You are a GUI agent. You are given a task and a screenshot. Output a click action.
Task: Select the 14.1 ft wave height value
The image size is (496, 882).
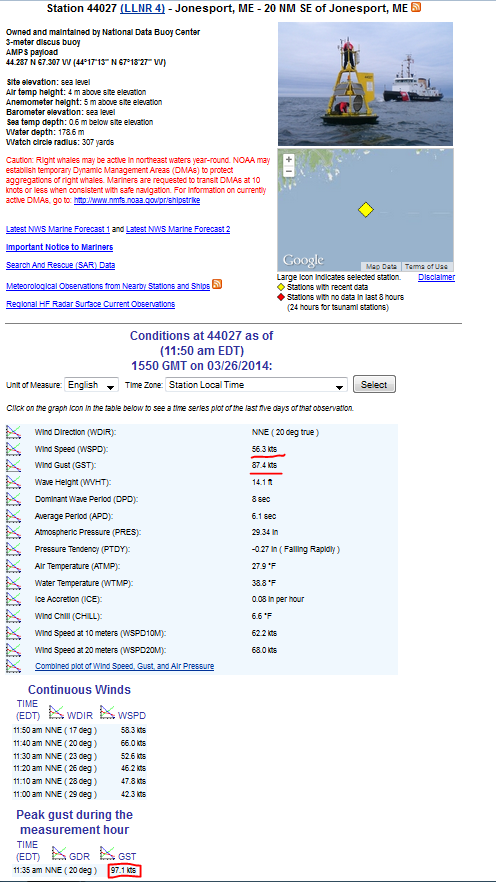261,483
